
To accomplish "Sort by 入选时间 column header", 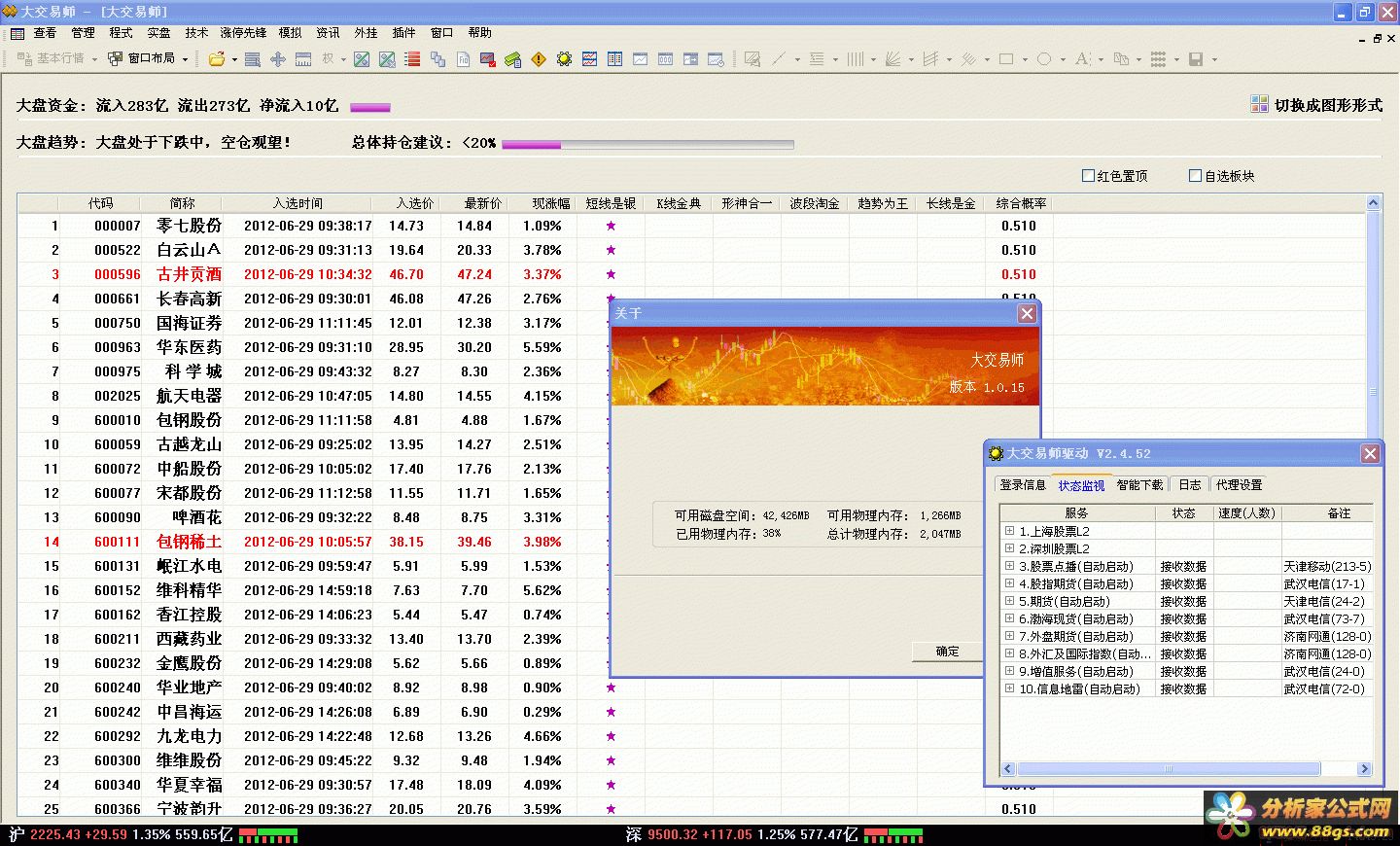I will pyautogui.click(x=297, y=203).
